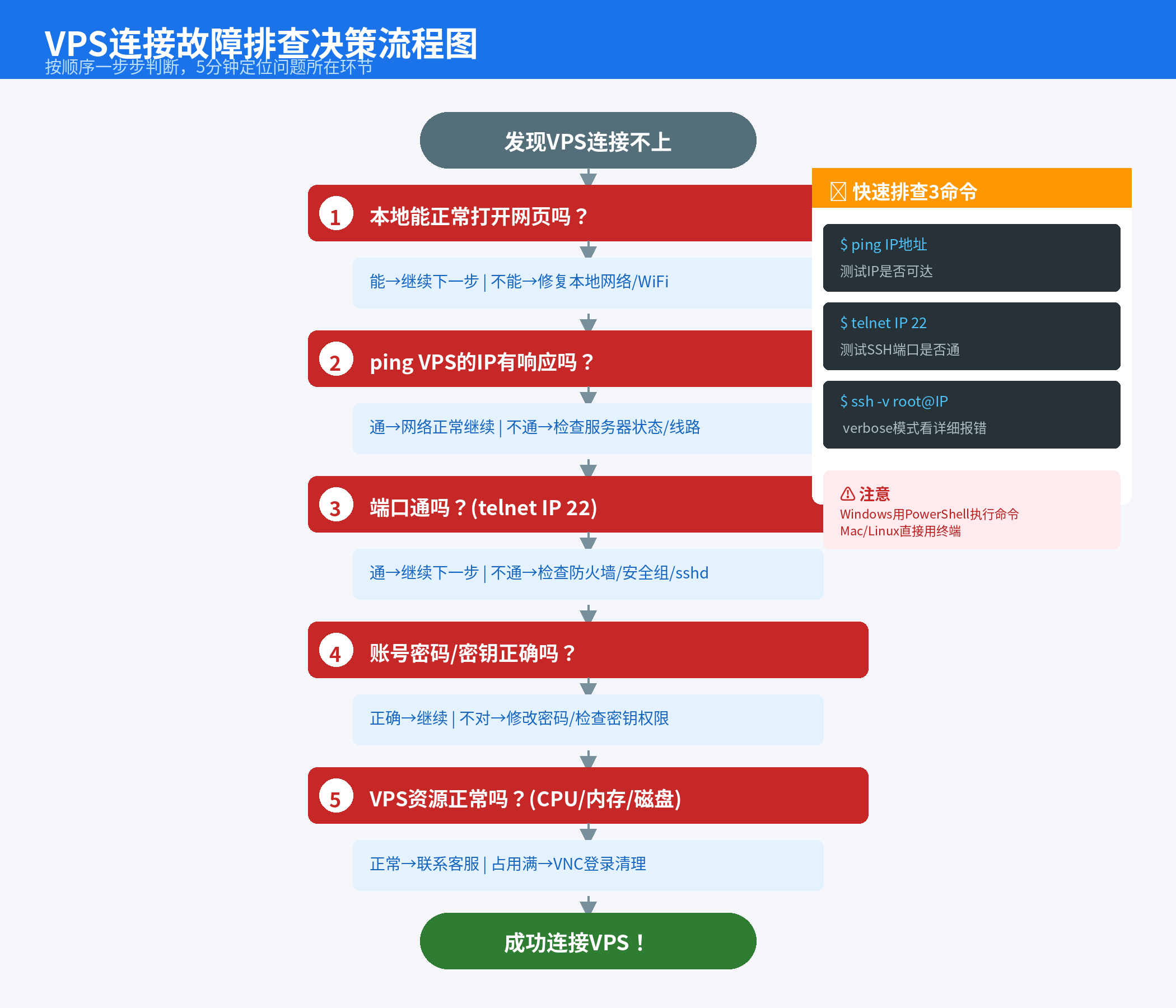Click the question 端口通吗？(telnet IP 22)
The image size is (1176, 1008).
(483, 507)
